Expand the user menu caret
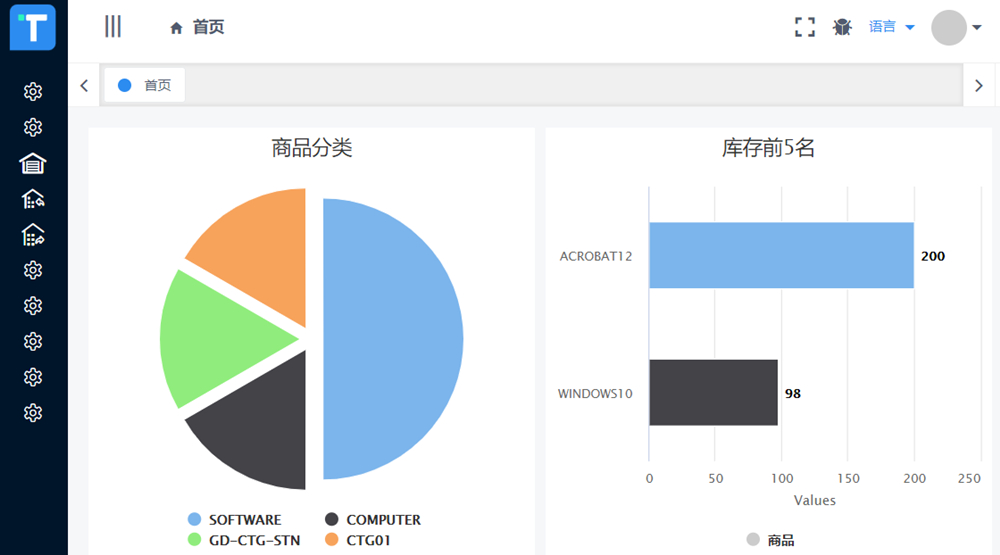The height and width of the screenshot is (555, 1000). pos(976,27)
